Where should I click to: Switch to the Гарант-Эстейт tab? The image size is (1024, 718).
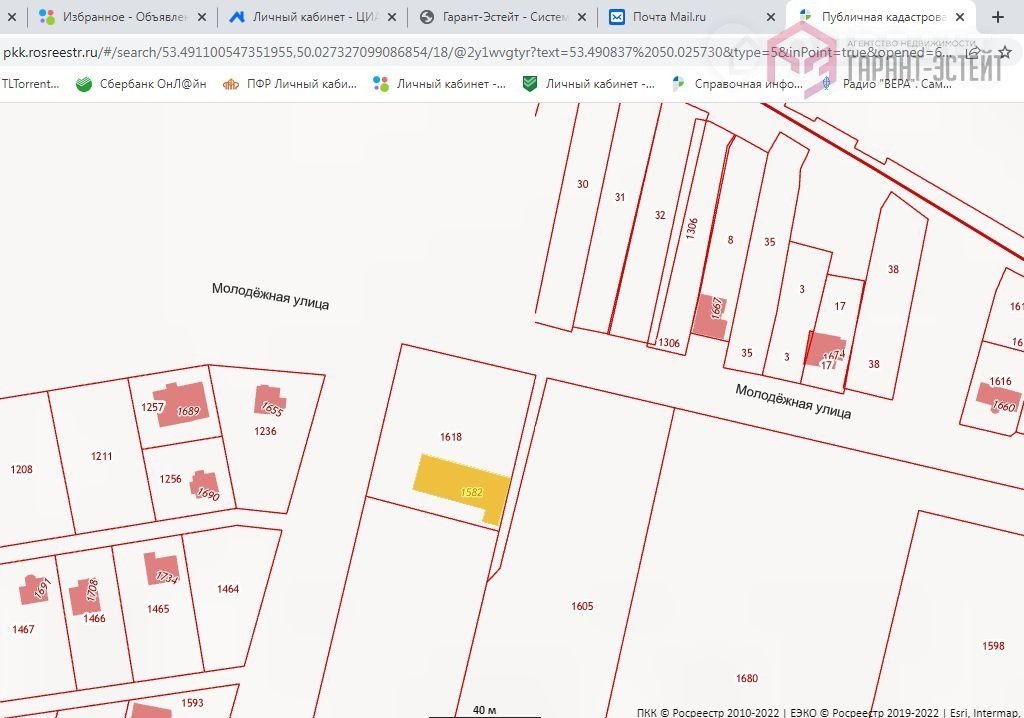click(495, 17)
